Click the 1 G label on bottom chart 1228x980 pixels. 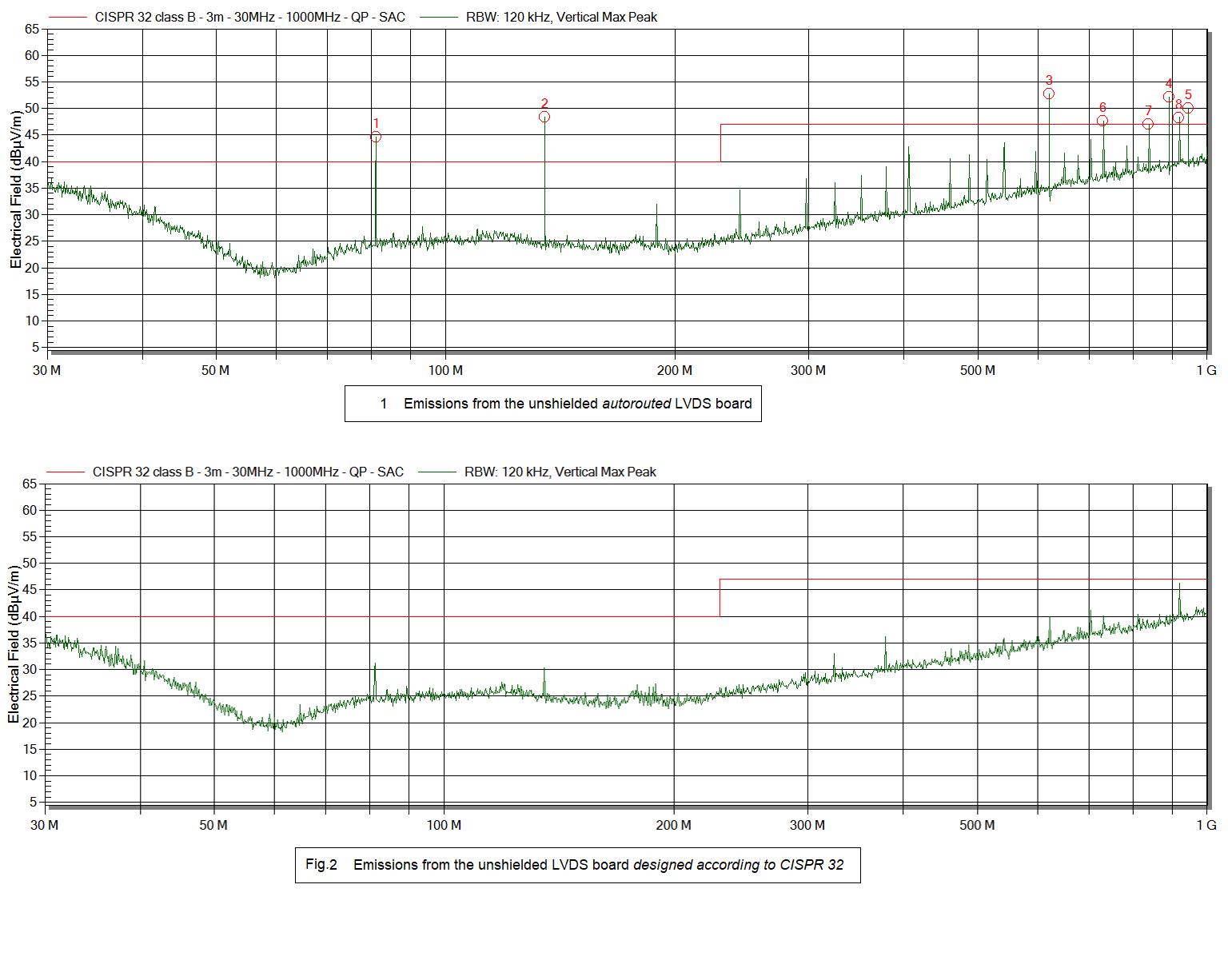[x=1206, y=825]
